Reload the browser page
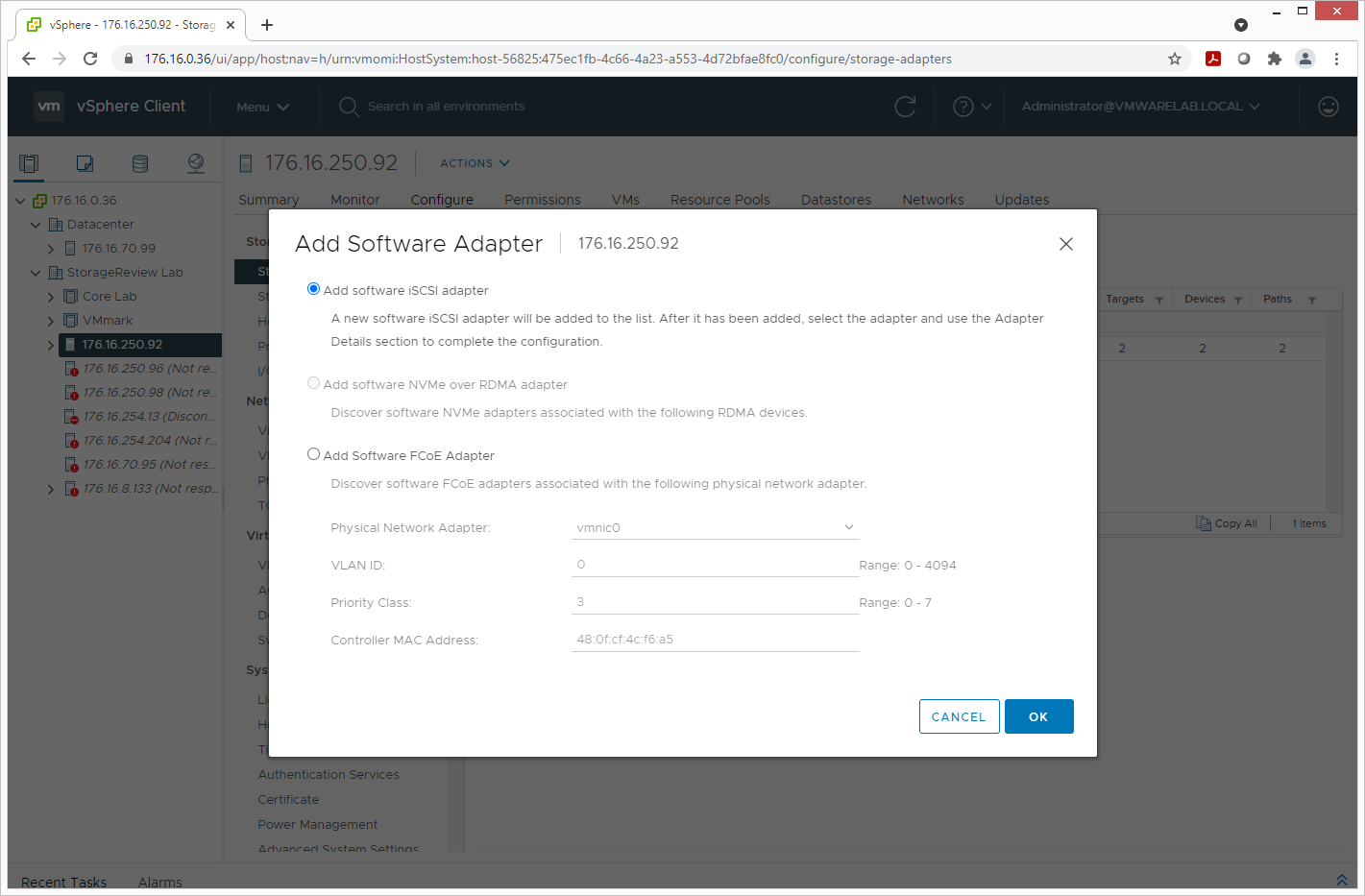Image resolution: width=1365 pixels, height=896 pixels. coord(90,59)
